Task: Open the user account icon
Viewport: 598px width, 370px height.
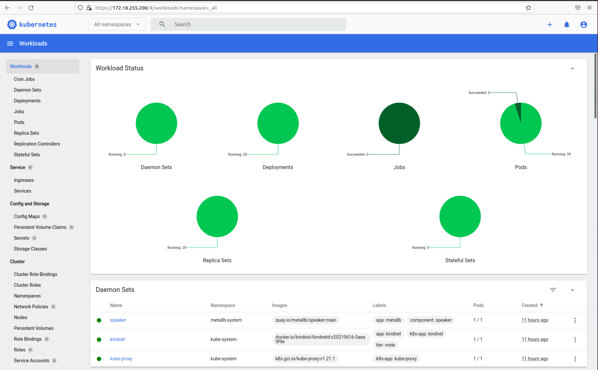Action: (584, 24)
